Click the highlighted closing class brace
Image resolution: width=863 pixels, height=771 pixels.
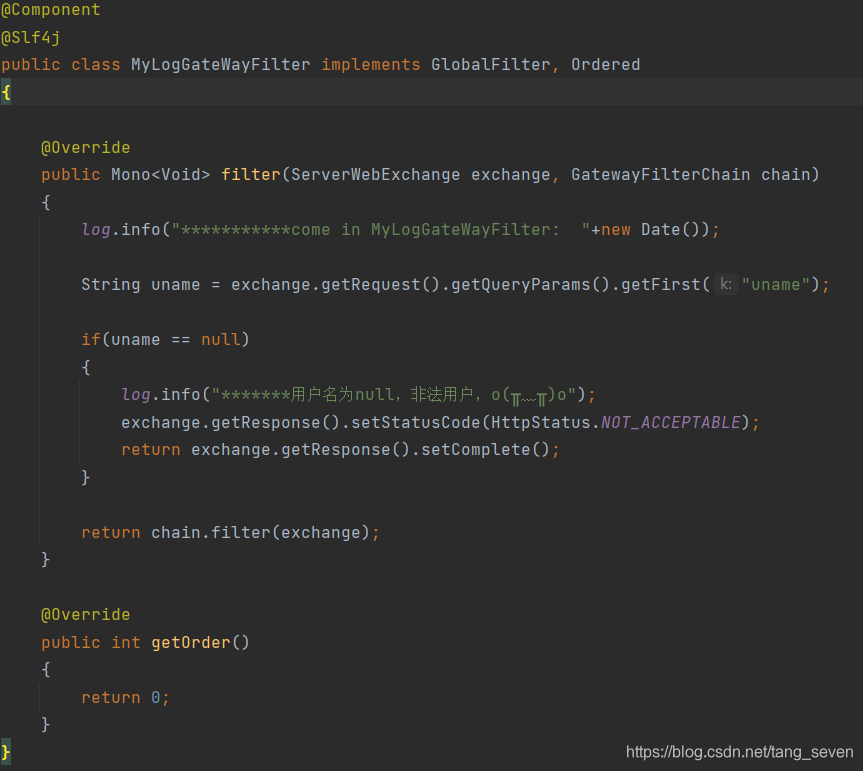[x=6, y=752]
